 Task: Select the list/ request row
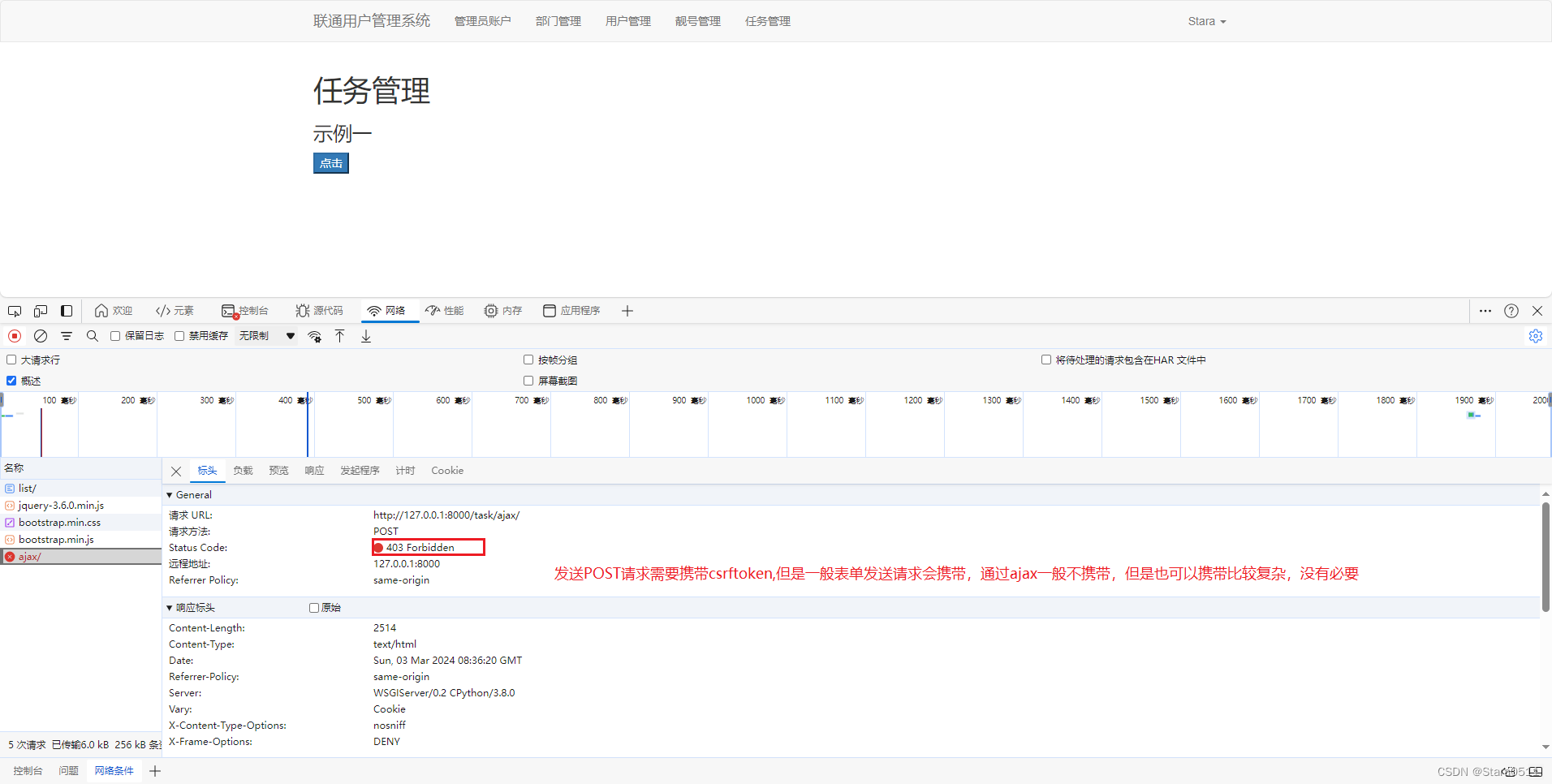click(81, 489)
